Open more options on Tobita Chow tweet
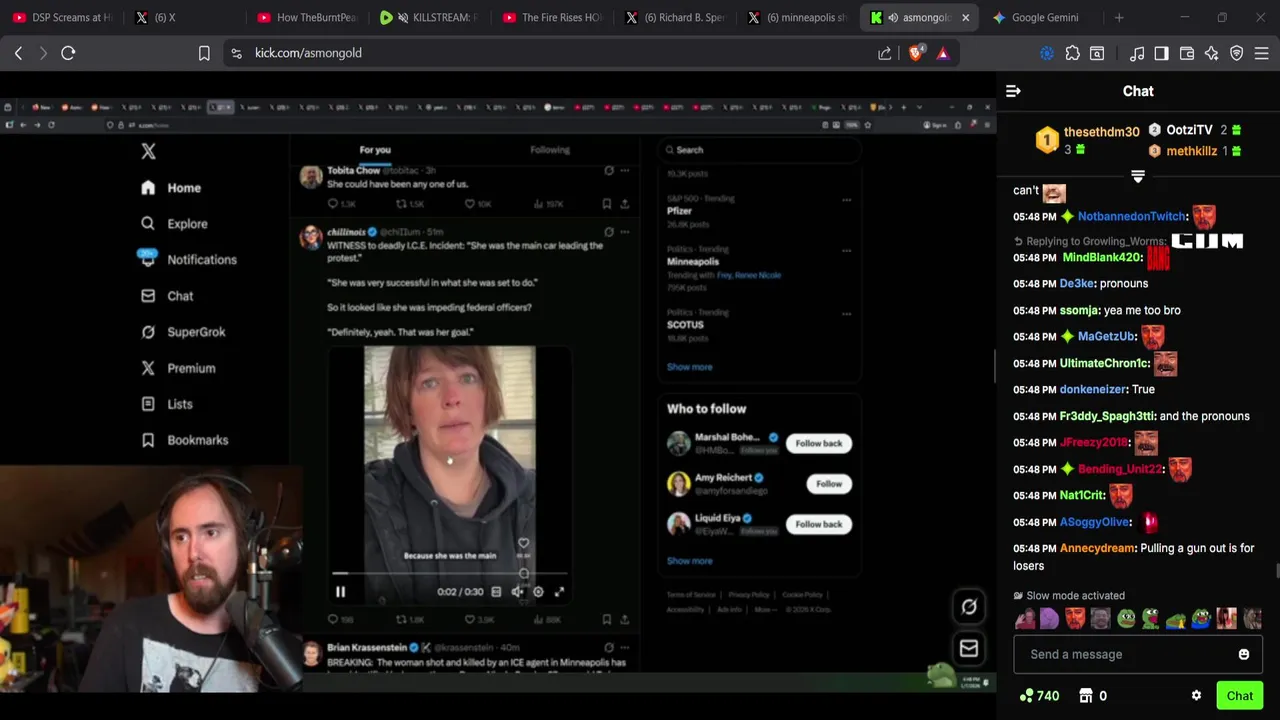 click(x=624, y=170)
